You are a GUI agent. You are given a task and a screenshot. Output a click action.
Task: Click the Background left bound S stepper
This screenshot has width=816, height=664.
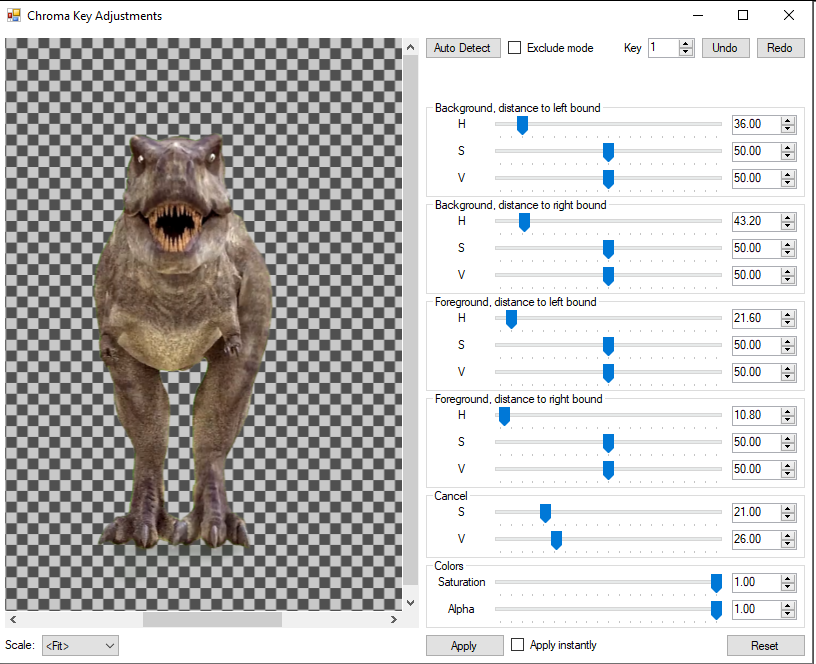(788, 151)
